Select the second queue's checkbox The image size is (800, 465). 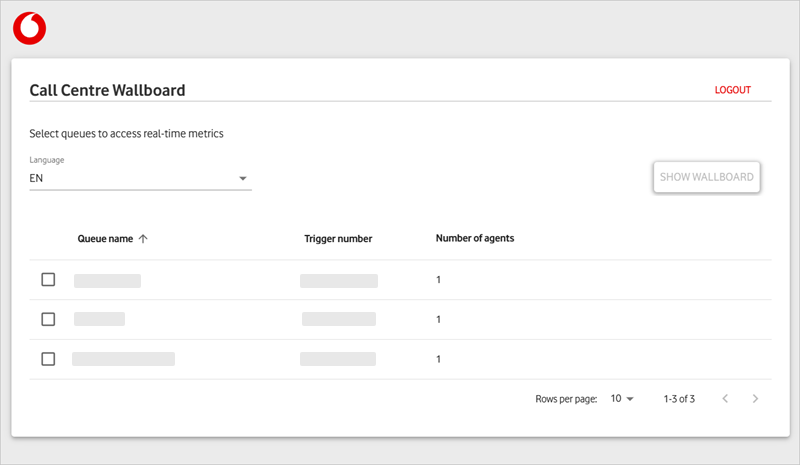pyautogui.click(x=48, y=319)
